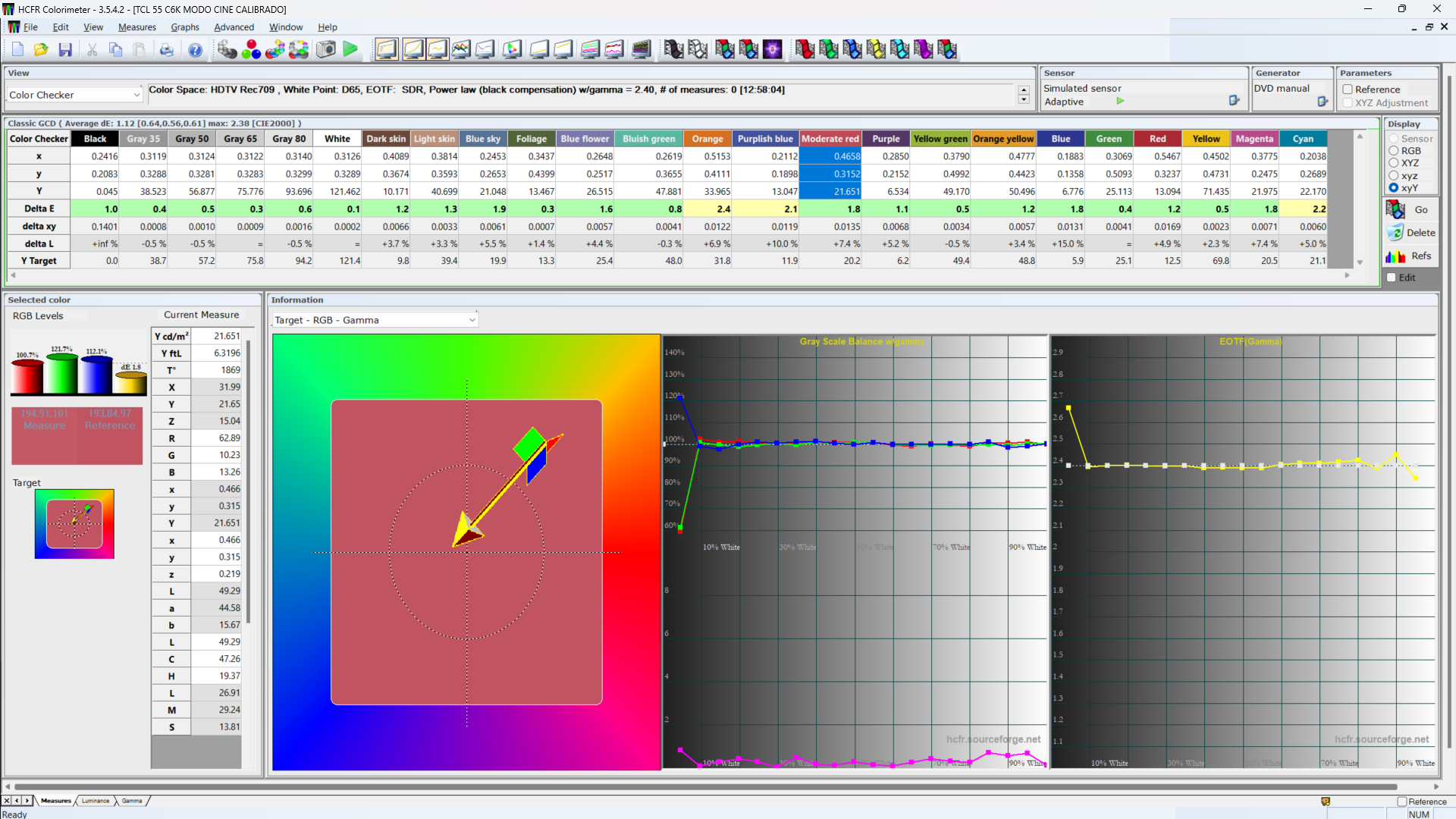Select the RGB display radio button
This screenshot has height=819, width=1456.
(1394, 151)
